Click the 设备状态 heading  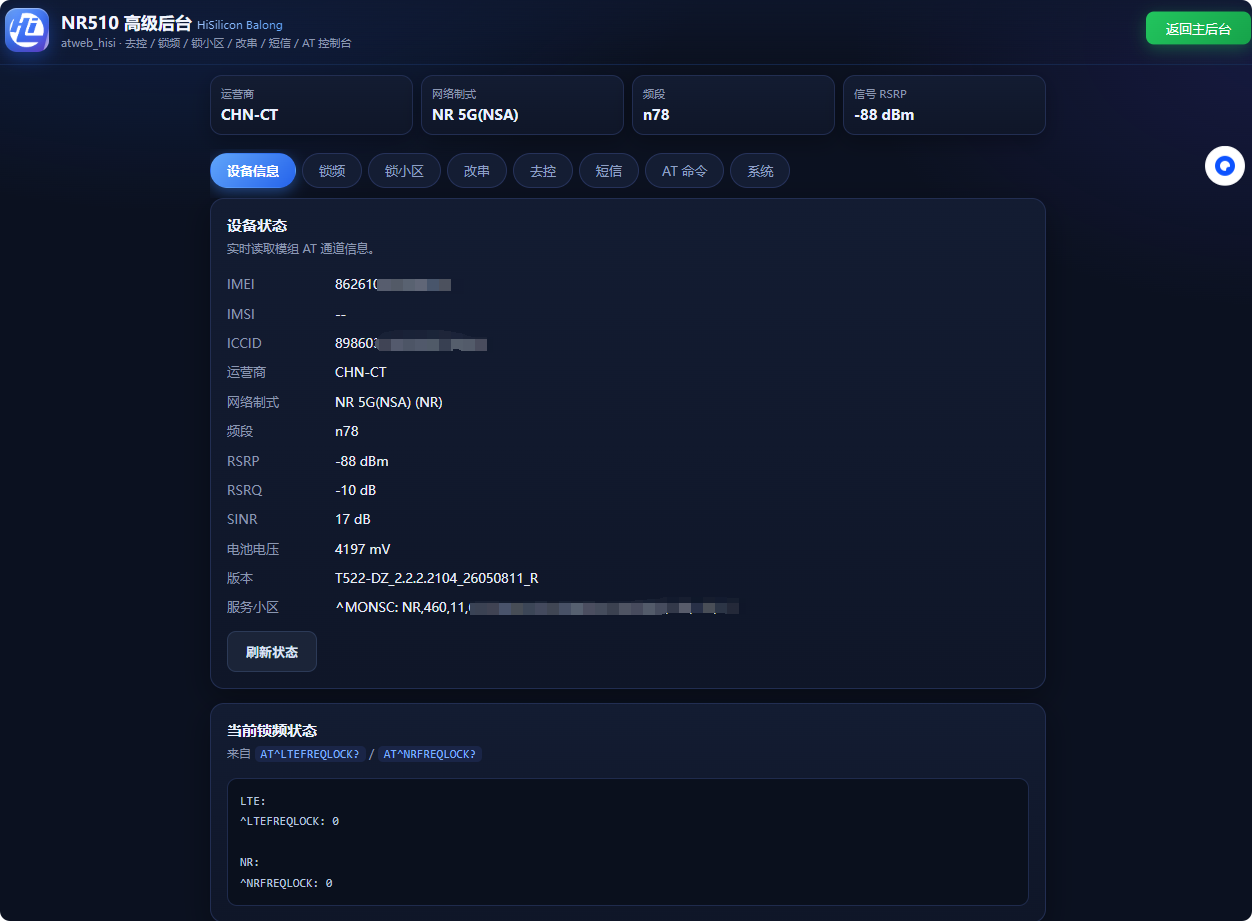coord(257,226)
